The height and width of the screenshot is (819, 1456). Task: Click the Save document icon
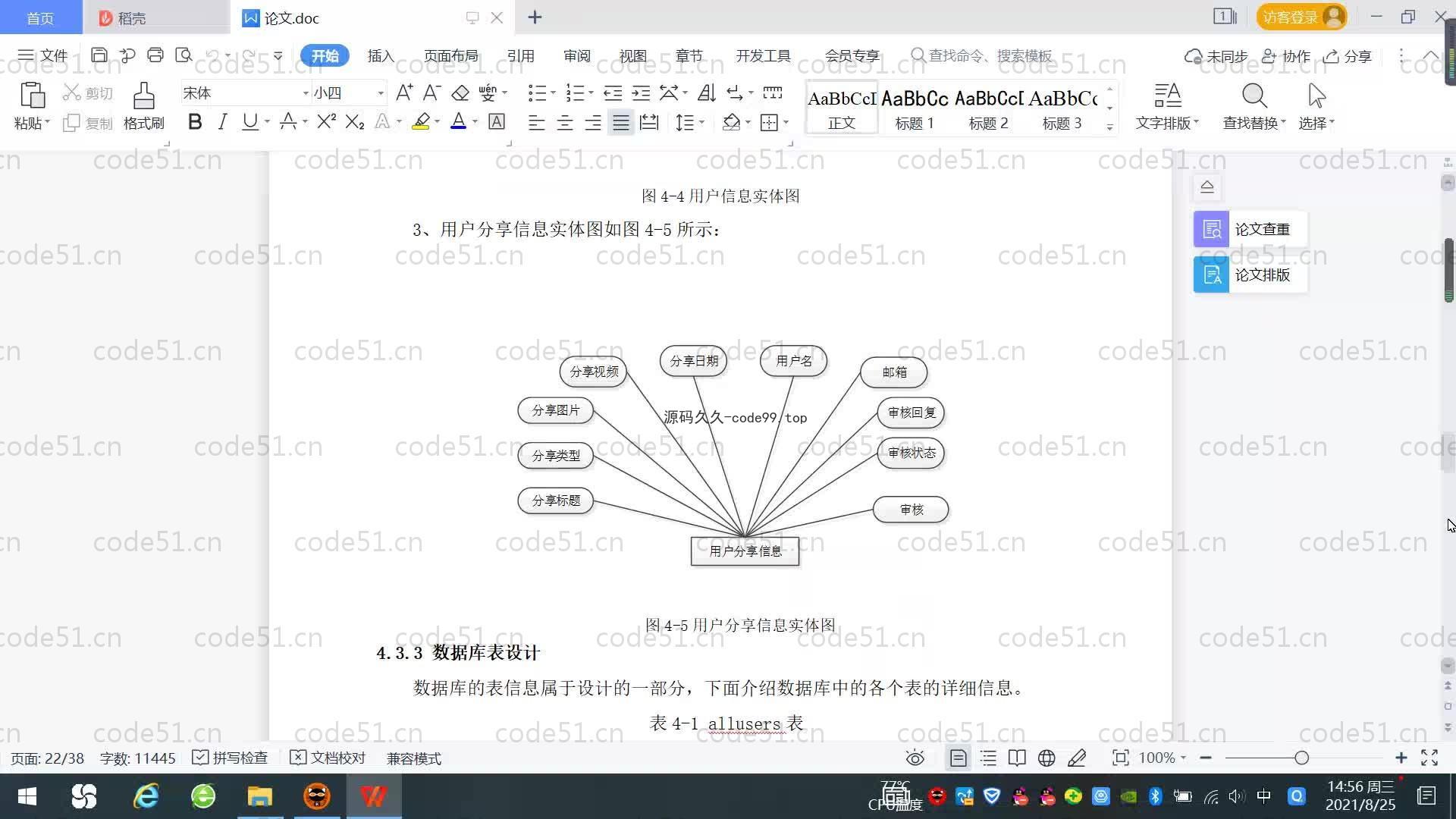coord(99,55)
